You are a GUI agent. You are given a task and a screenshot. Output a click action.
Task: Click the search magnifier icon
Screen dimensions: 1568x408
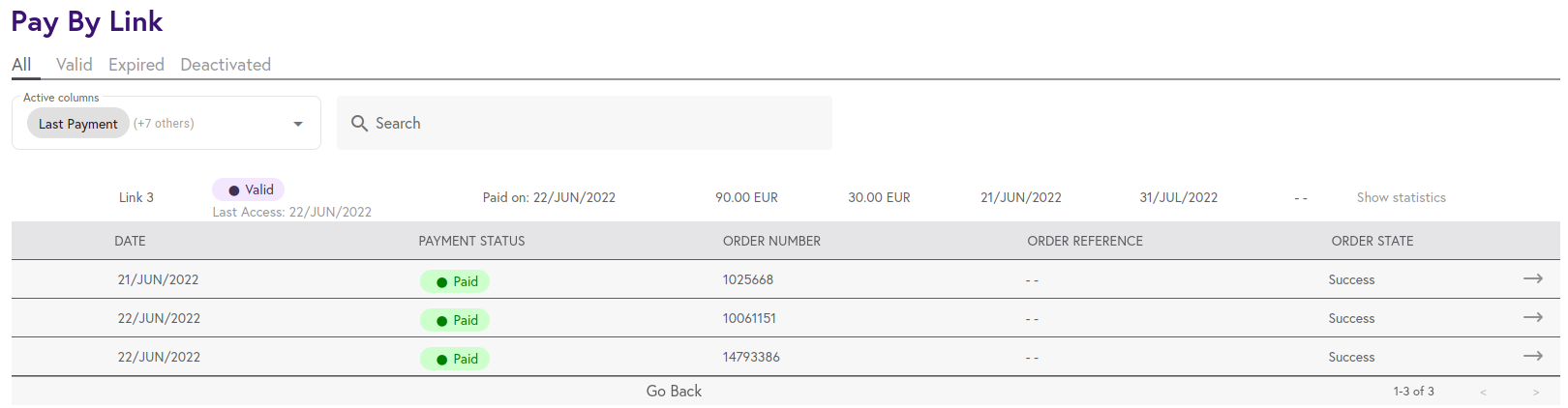[x=359, y=123]
